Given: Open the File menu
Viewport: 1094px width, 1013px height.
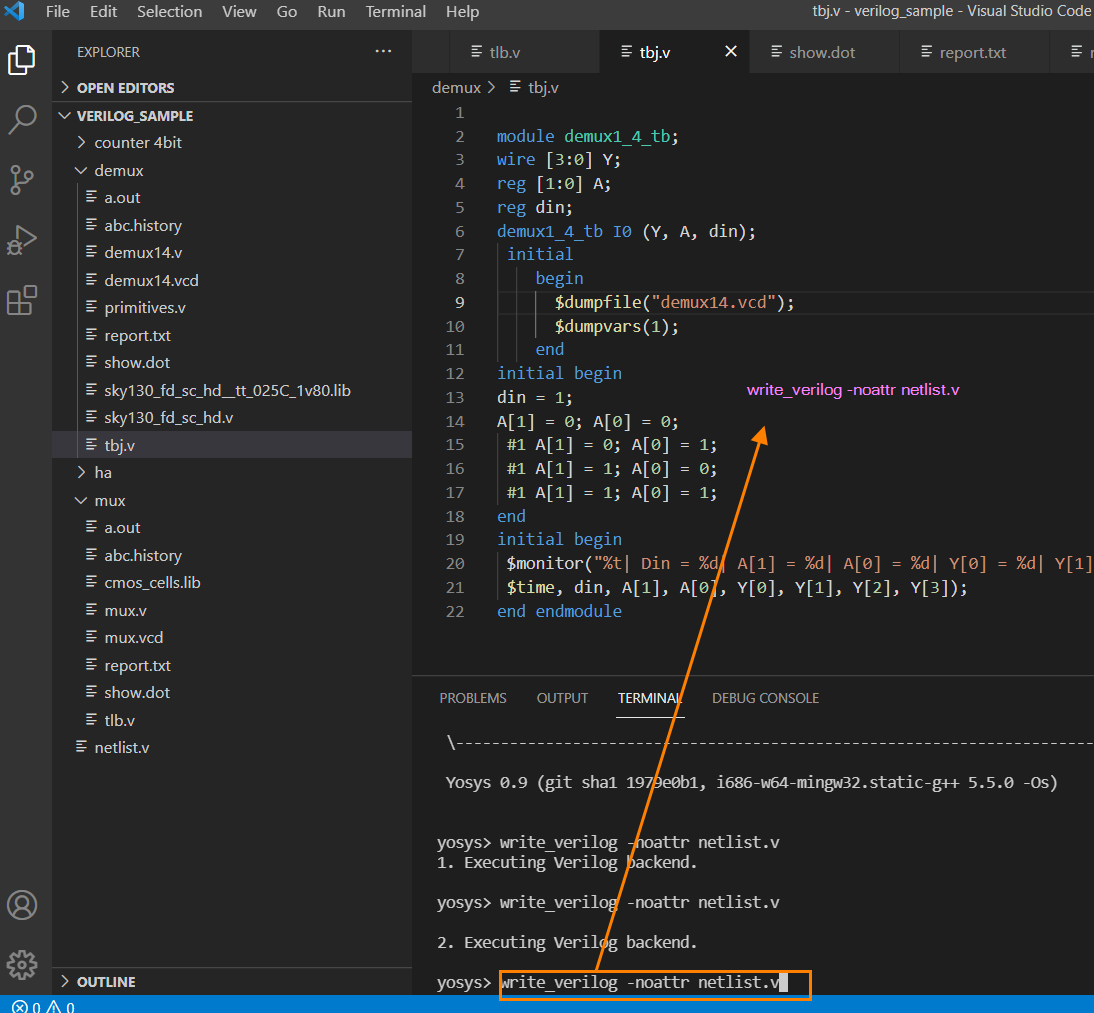Looking at the screenshot, I should coord(57,12).
